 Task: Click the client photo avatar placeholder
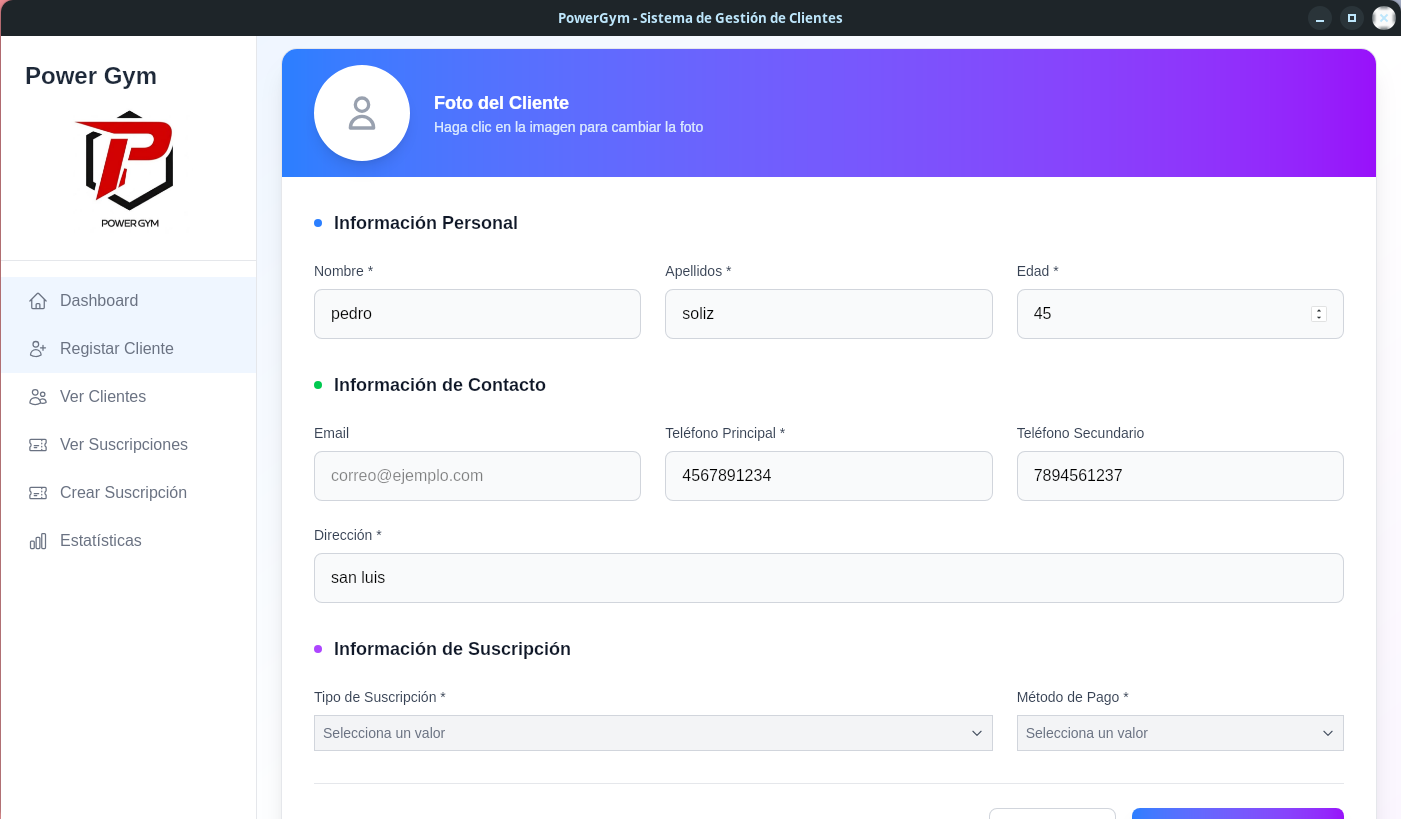(x=362, y=113)
